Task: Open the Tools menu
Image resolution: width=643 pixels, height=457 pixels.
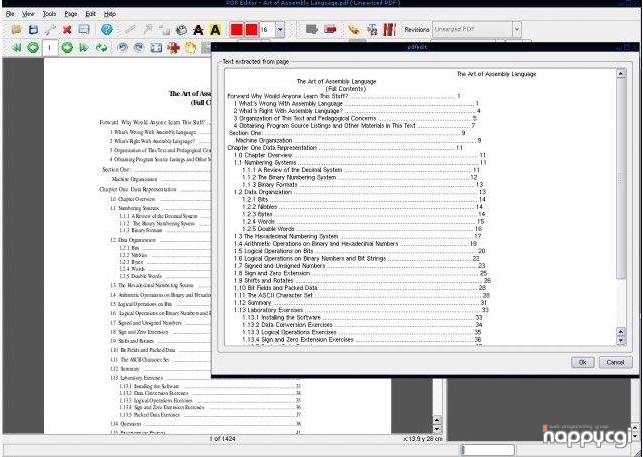Action: pyautogui.click(x=49, y=14)
